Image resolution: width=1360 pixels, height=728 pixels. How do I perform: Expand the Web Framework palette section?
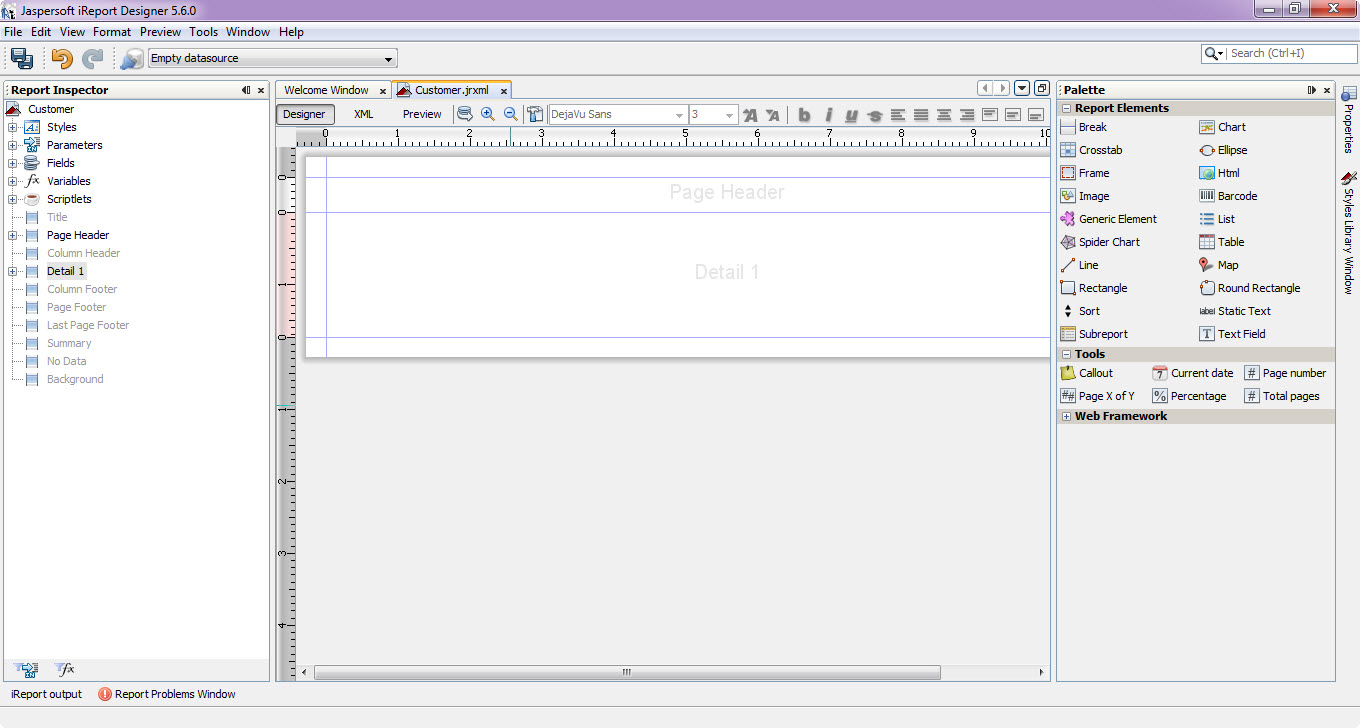pyautogui.click(x=1065, y=416)
